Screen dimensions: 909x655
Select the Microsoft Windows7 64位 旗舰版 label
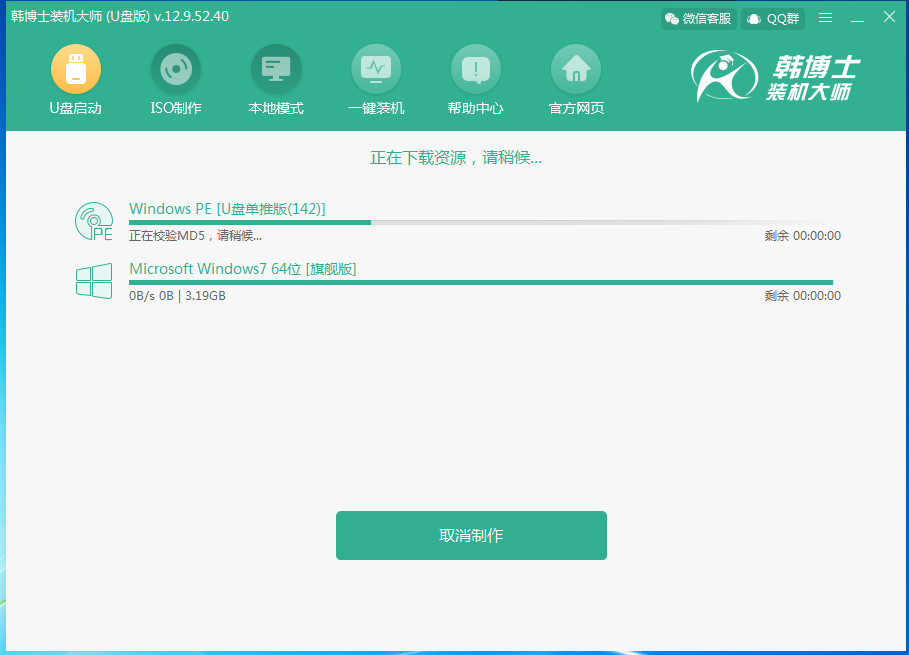[243, 268]
